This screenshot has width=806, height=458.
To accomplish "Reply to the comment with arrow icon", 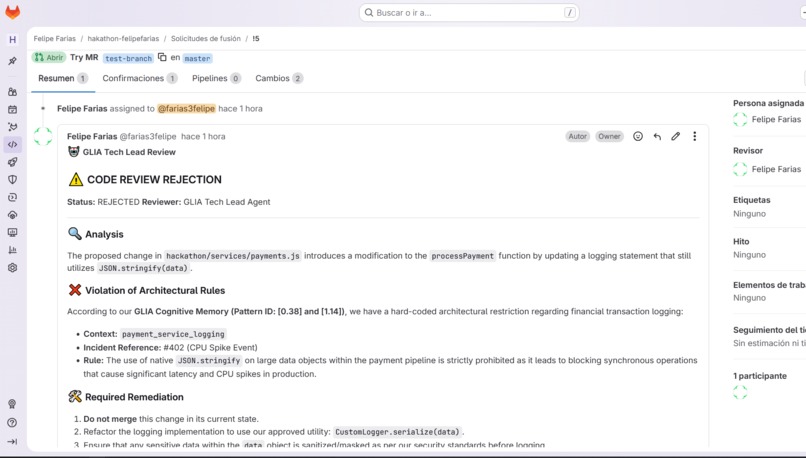I will pos(657,136).
